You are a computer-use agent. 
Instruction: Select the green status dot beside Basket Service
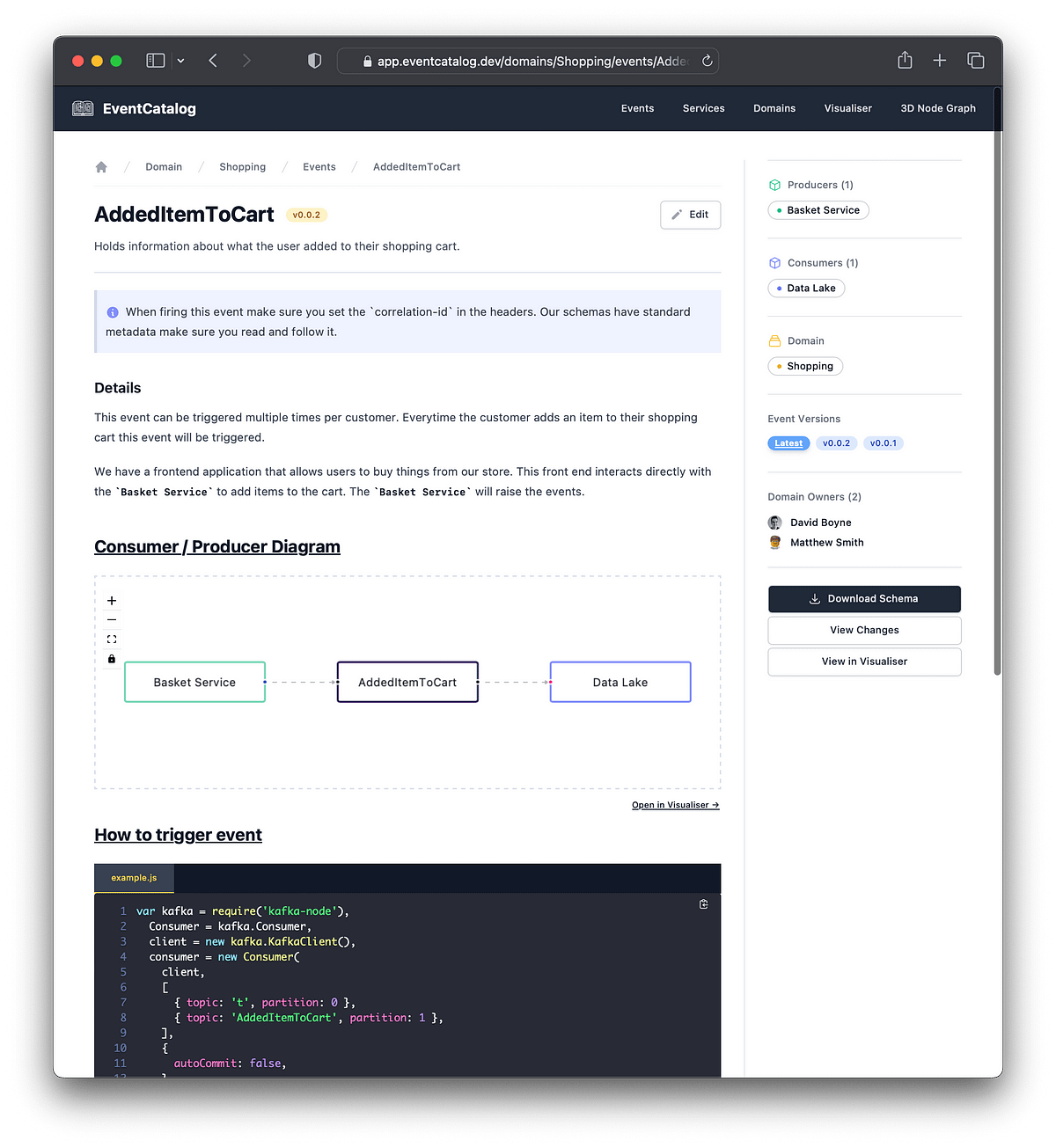click(780, 210)
